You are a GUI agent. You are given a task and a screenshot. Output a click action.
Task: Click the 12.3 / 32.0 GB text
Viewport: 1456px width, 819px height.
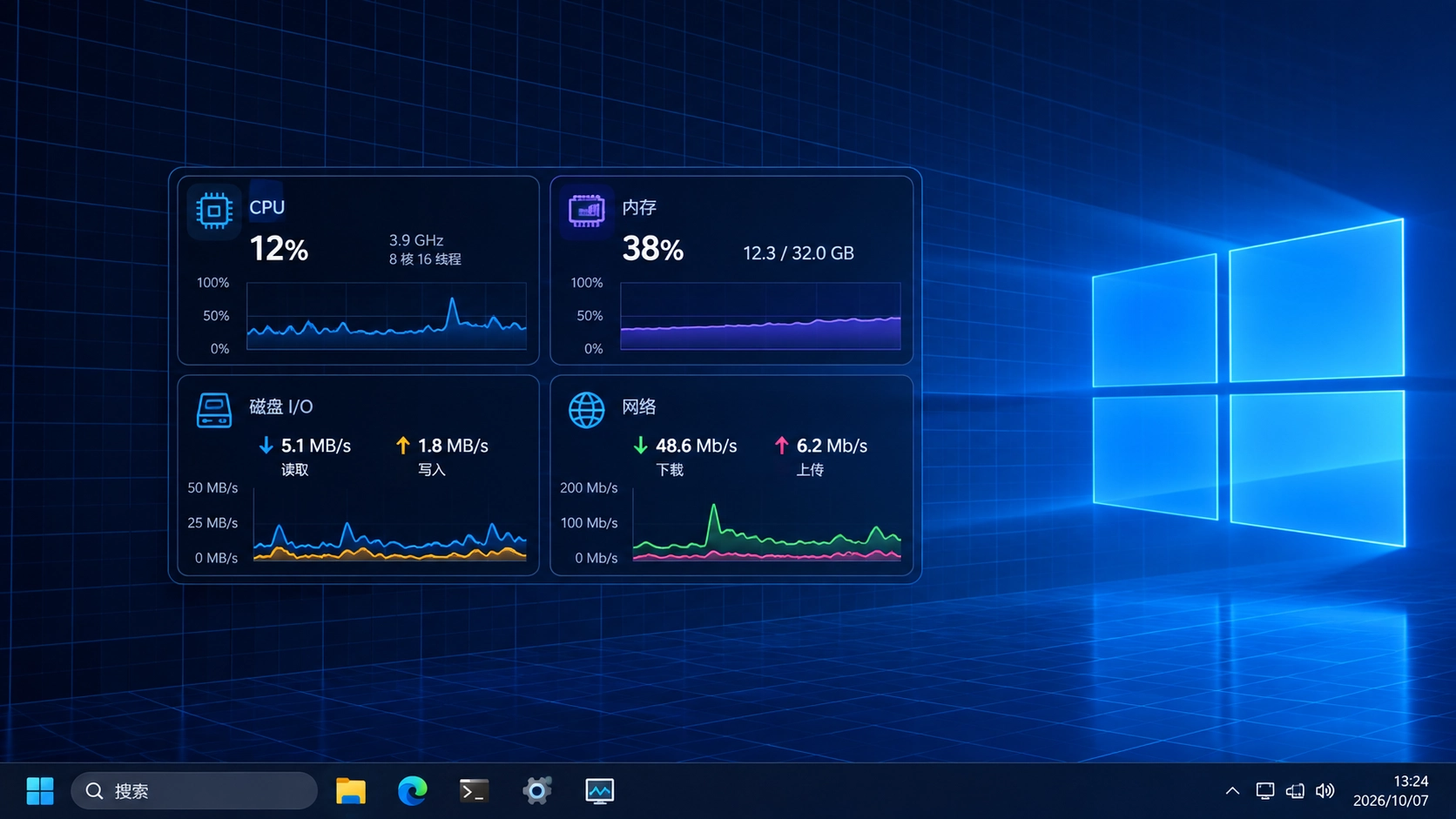[799, 253]
